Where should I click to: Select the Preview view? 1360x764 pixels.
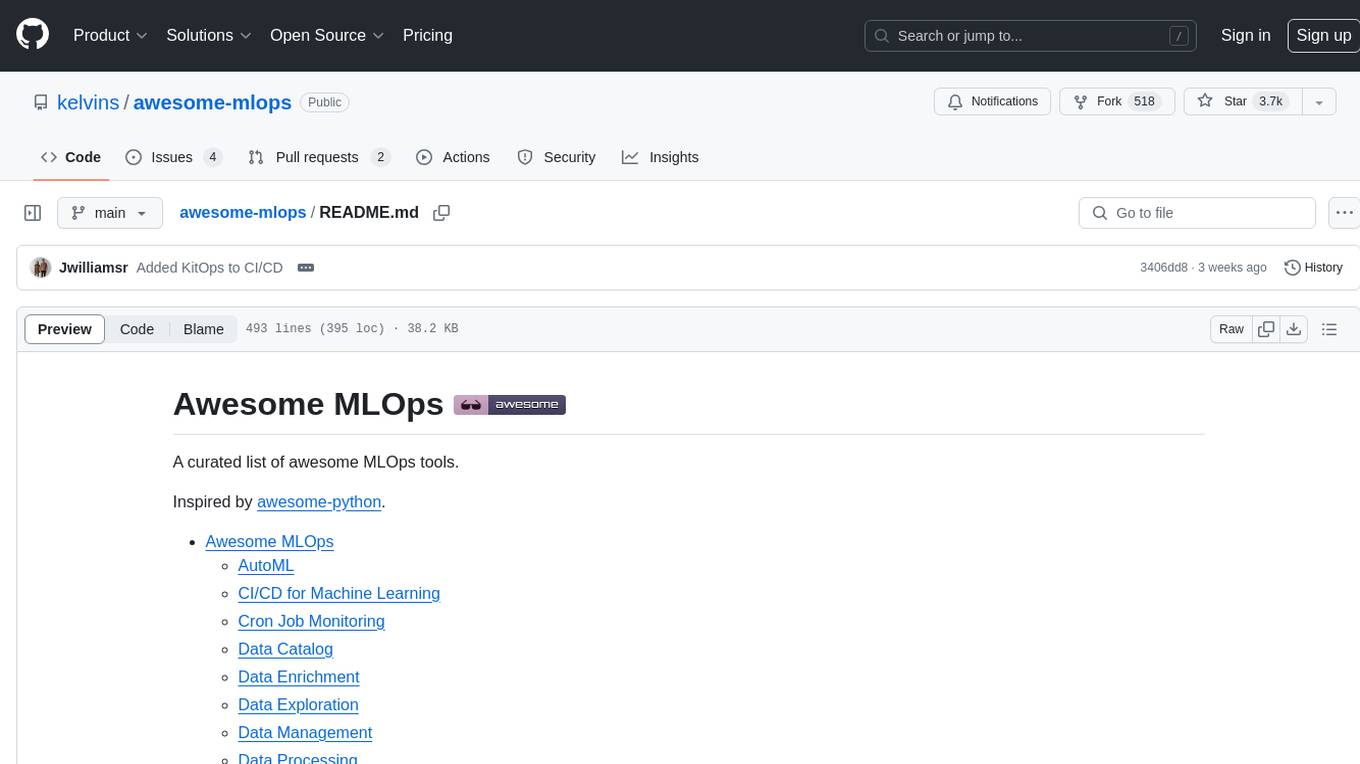point(65,329)
